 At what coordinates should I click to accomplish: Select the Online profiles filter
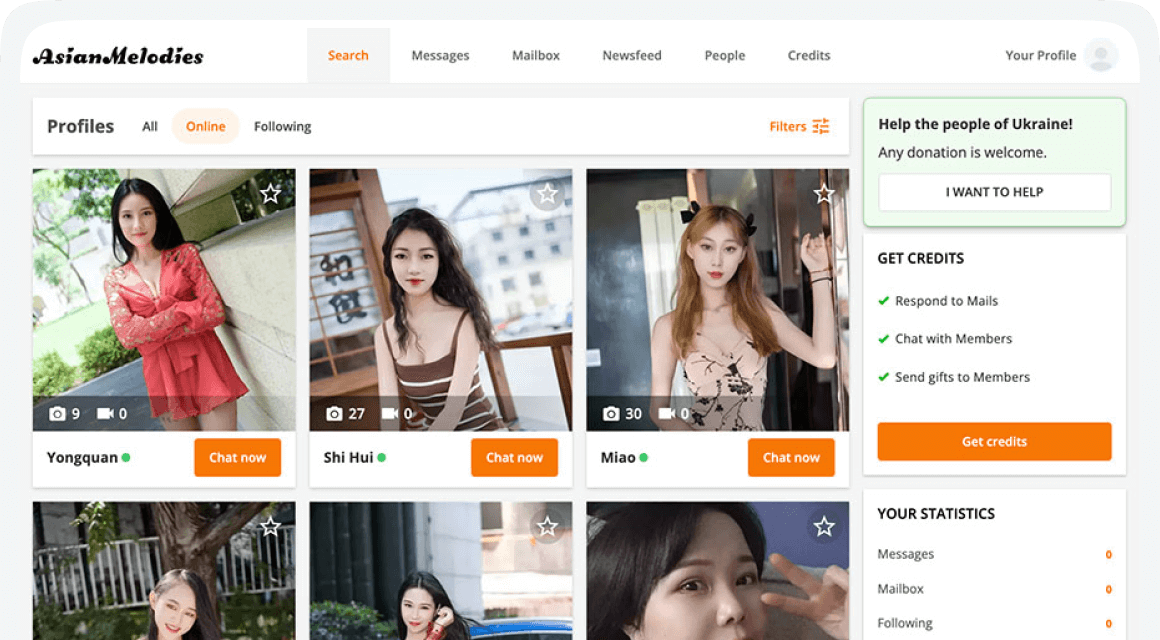click(x=205, y=126)
